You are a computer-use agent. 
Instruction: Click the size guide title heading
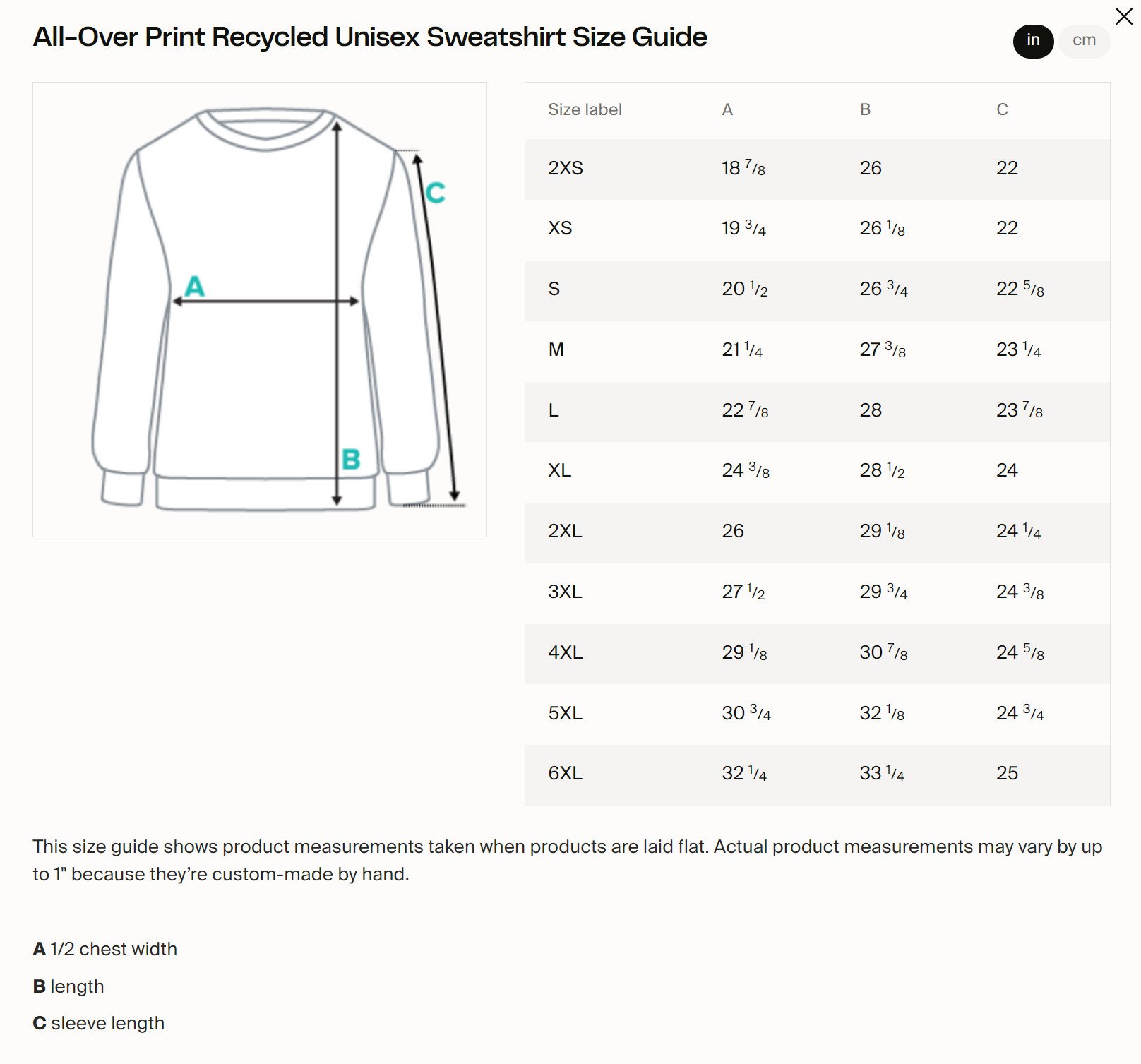[370, 37]
